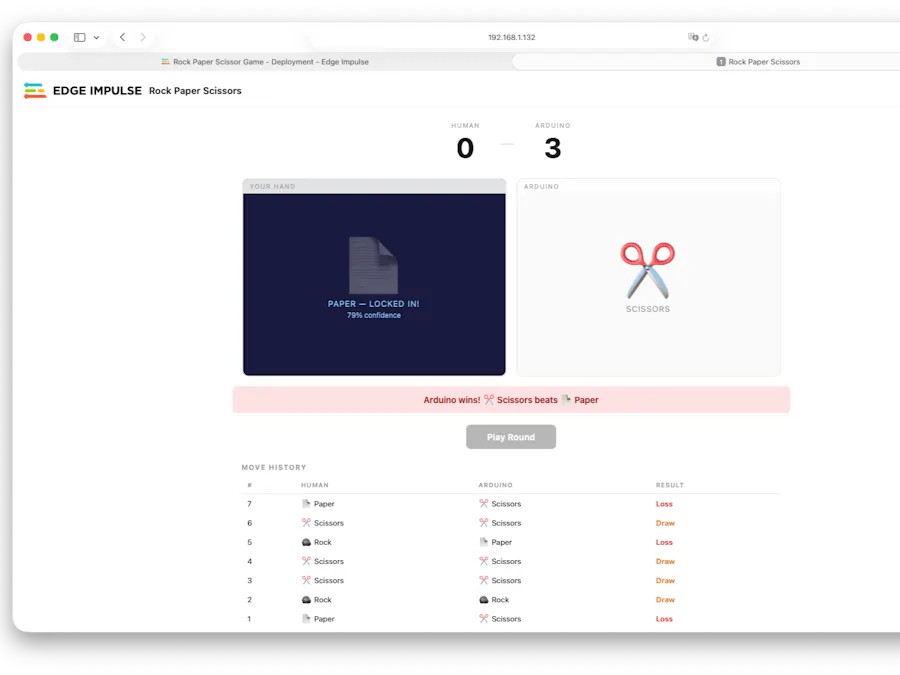Open the sidebar options dropdown chevron
This screenshot has width=900, height=675.
click(x=96, y=37)
